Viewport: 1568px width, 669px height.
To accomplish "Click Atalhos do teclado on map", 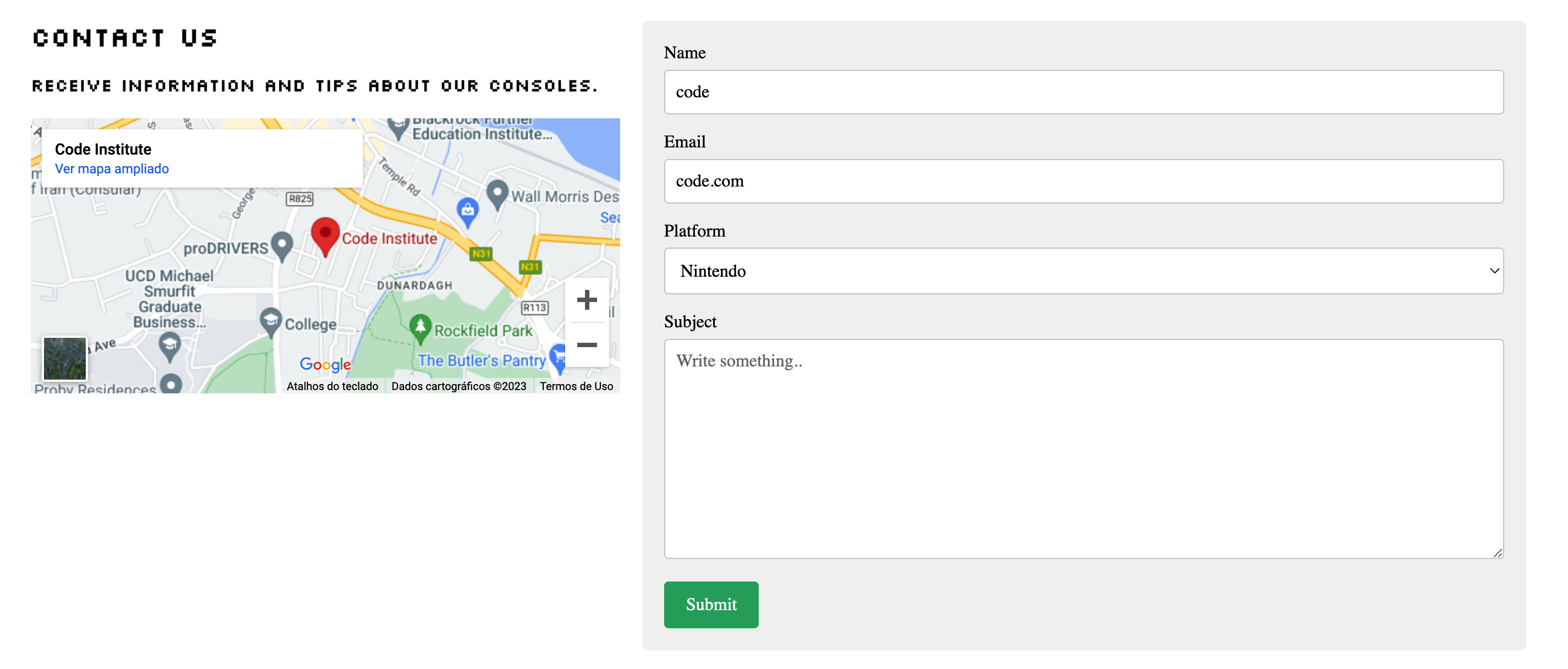I will click(332, 386).
